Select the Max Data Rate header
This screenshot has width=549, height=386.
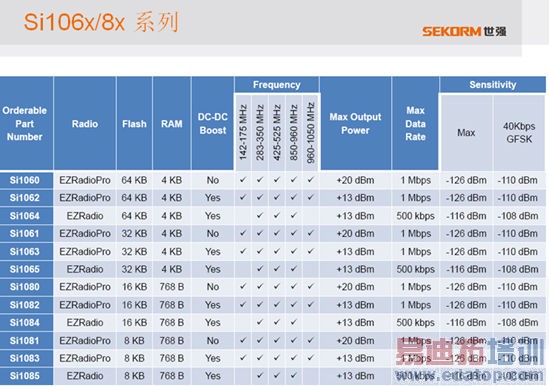click(x=415, y=124)
